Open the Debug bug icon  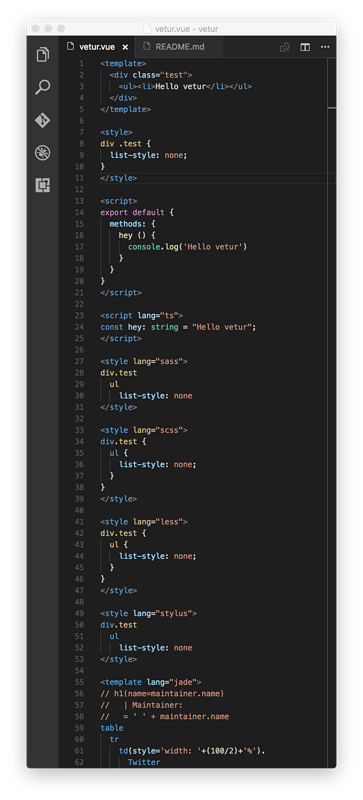click(x=43, y=153)
